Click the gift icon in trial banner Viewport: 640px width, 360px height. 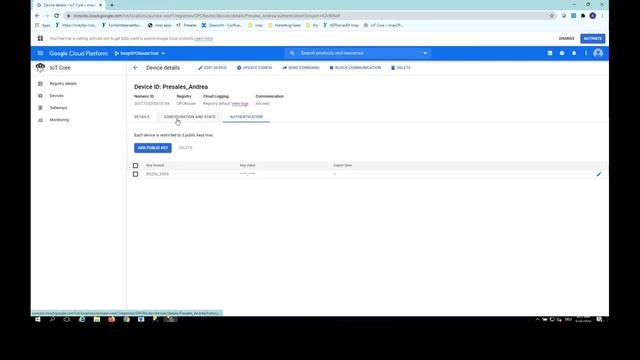tap(40, 38)
